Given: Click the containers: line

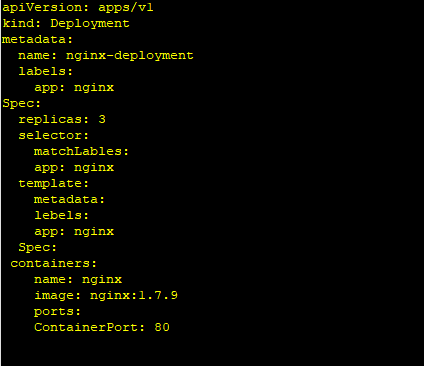Looking at the screenshot, I should [53, 263].
